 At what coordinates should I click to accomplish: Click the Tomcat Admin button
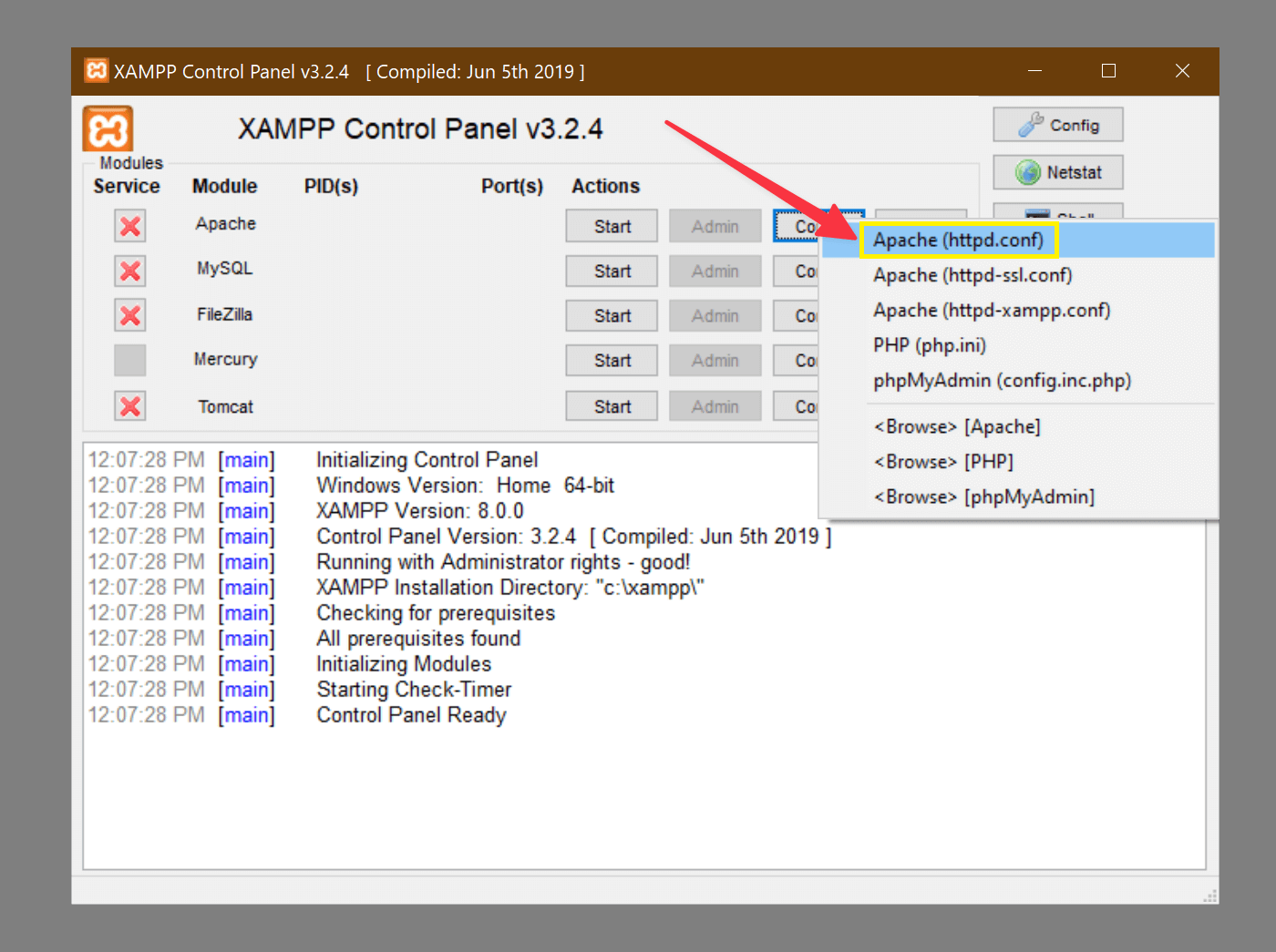click(715, 406)
